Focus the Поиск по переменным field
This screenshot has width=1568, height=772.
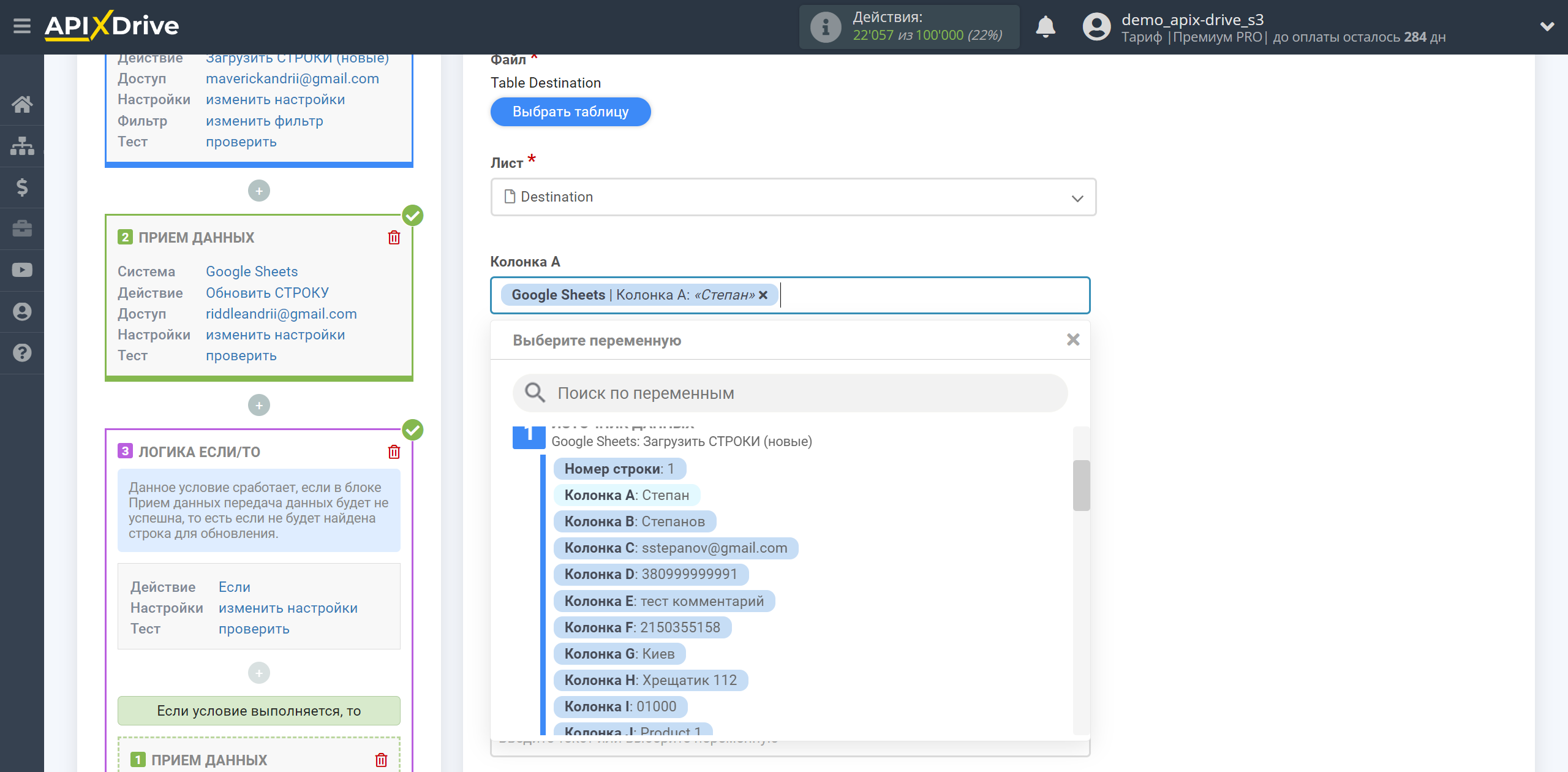click(790, 393)
